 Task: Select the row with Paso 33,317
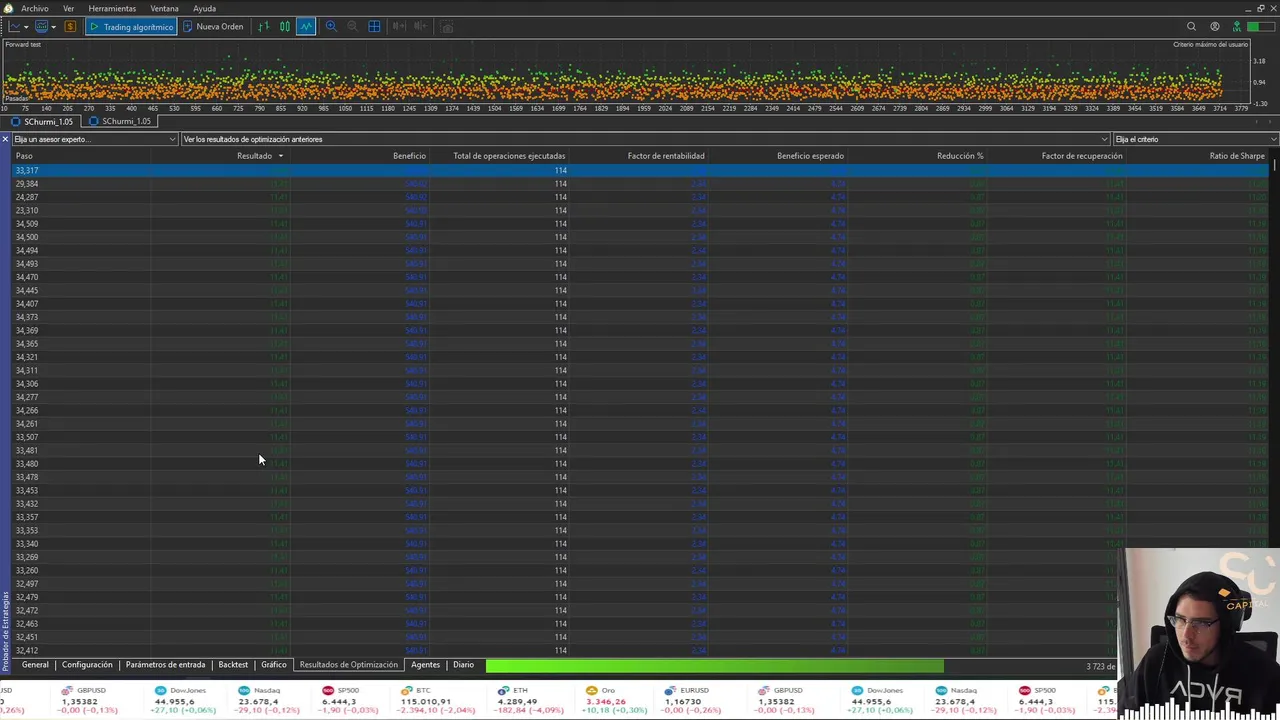pos(640,170)
